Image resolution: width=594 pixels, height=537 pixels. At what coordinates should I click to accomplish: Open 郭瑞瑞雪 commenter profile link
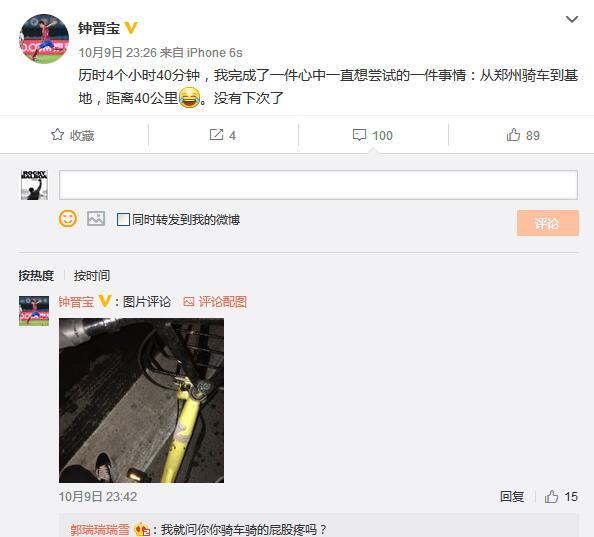click(x=100, y=529)
